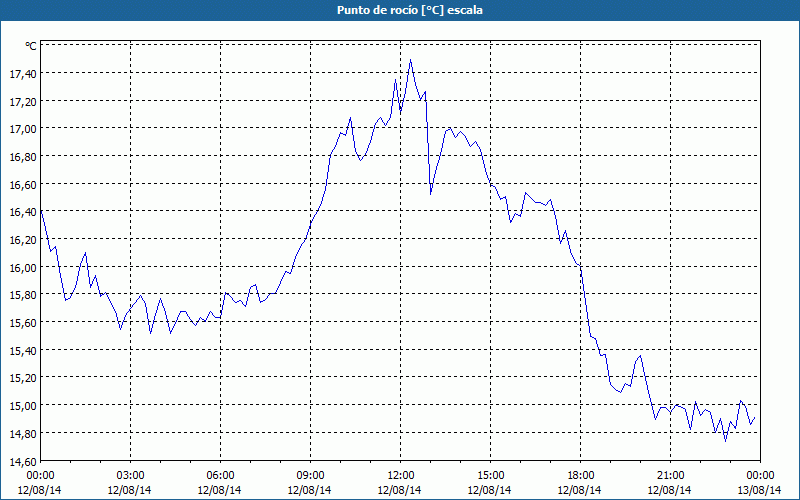800x500 pixels.
Task: Click the 03:00 time axis label
Action: [x=130, y=476]
